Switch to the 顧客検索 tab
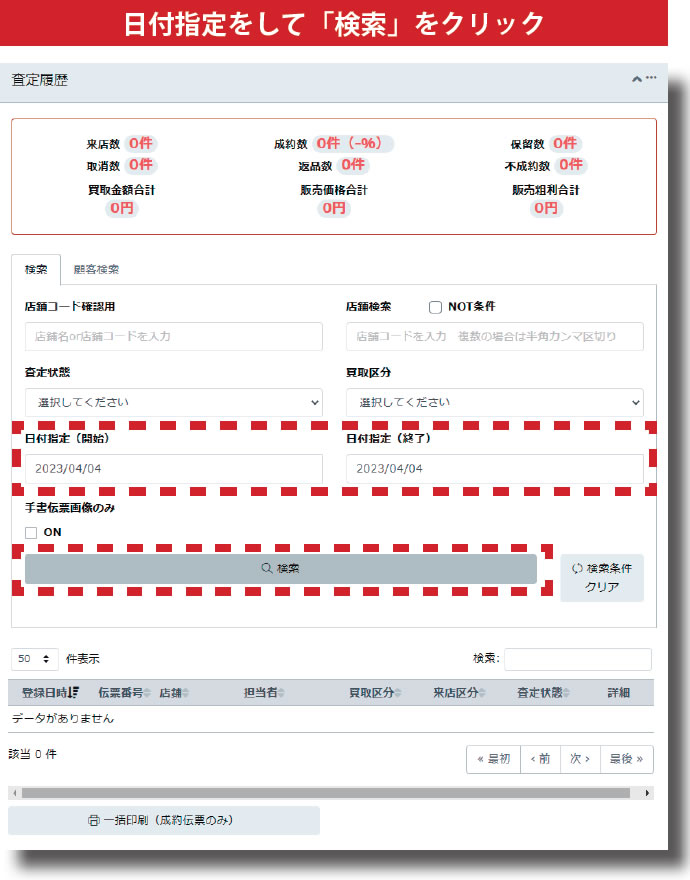The height and width of the screenshot is (880, 690). (x=96, y=269)
